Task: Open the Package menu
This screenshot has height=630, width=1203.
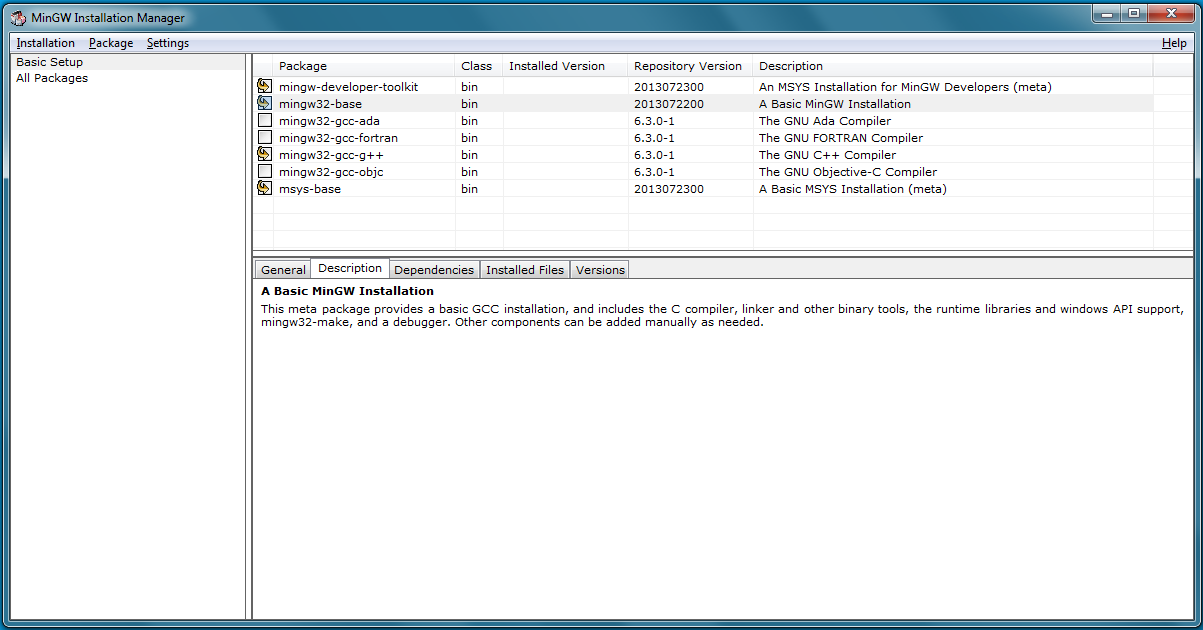Action: coord(110,43)
